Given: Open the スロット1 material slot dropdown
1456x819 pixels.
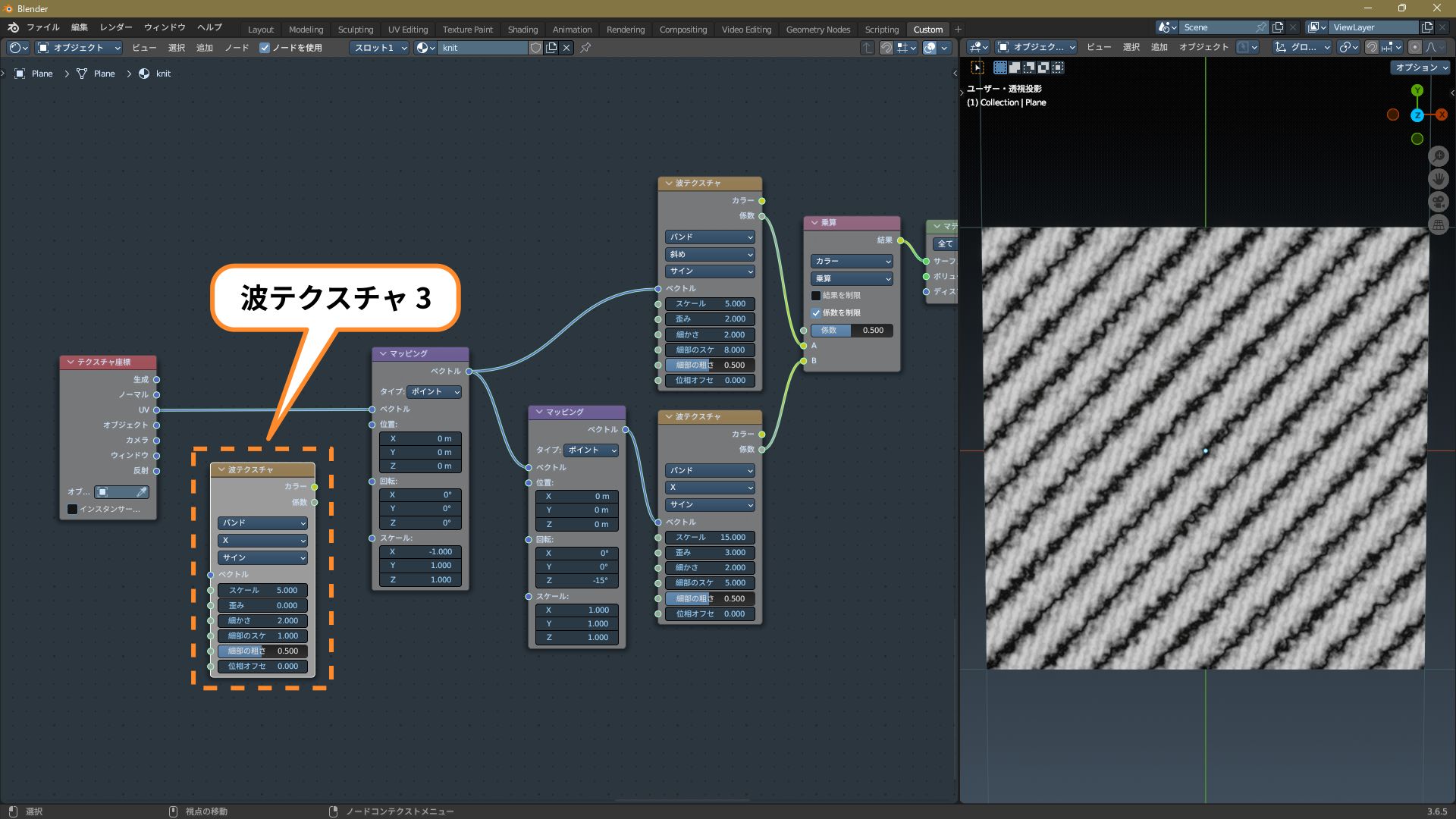Looking at the screenshot, I should (x=379, y=48).
